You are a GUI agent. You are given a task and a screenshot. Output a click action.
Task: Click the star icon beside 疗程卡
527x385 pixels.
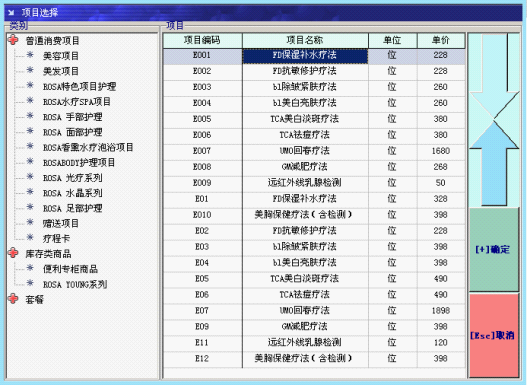click(30, 238)
